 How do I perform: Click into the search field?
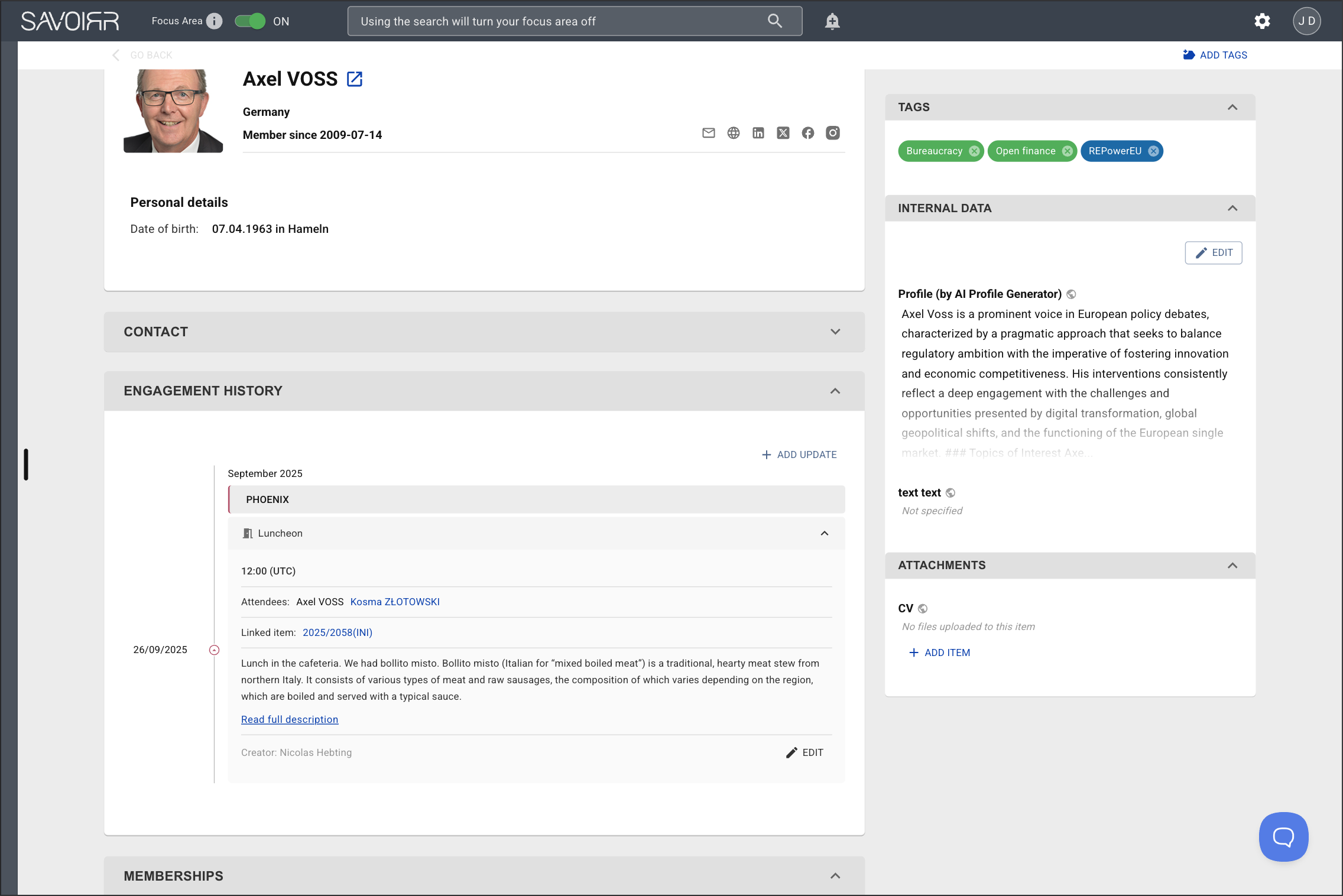click(556, 21)
